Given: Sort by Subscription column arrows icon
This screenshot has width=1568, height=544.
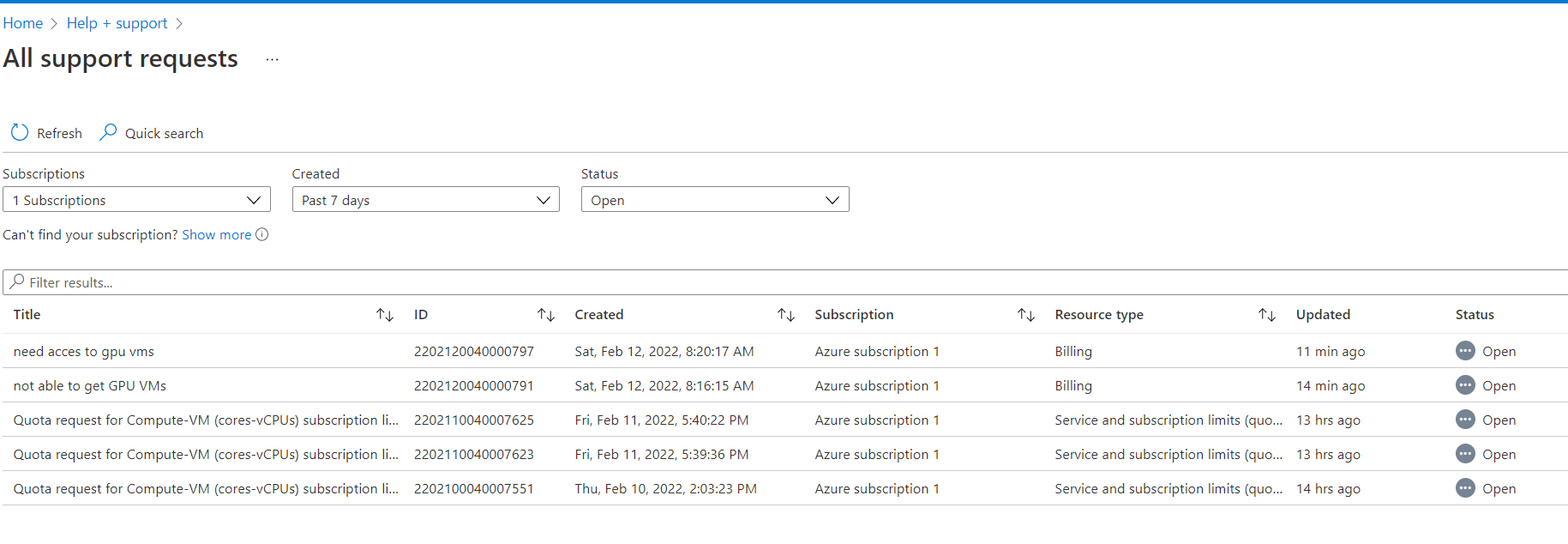Looking at the screenshot, I should point(1026,315).
